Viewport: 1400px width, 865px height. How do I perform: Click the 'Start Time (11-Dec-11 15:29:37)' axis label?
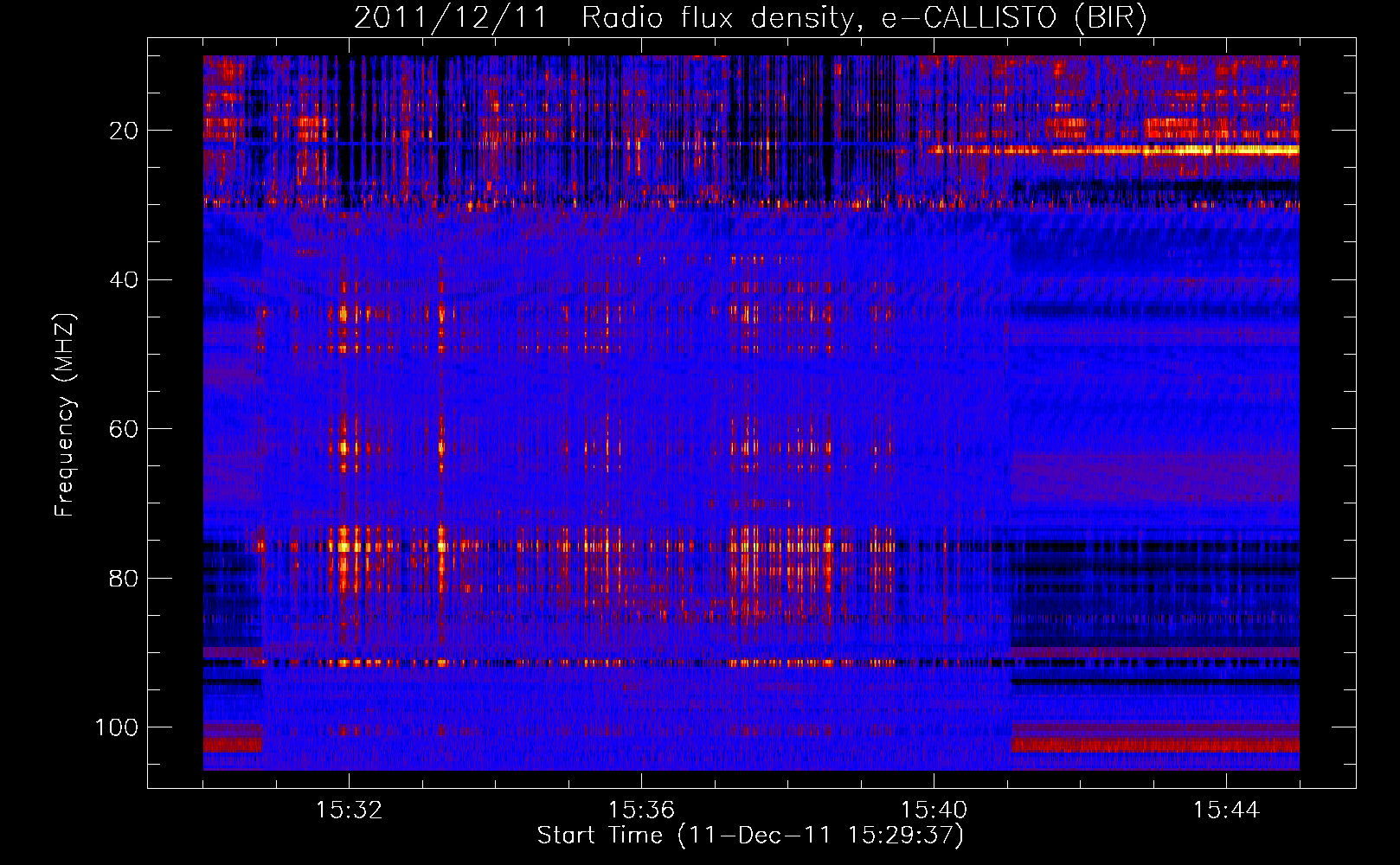[x=750, y=836]
